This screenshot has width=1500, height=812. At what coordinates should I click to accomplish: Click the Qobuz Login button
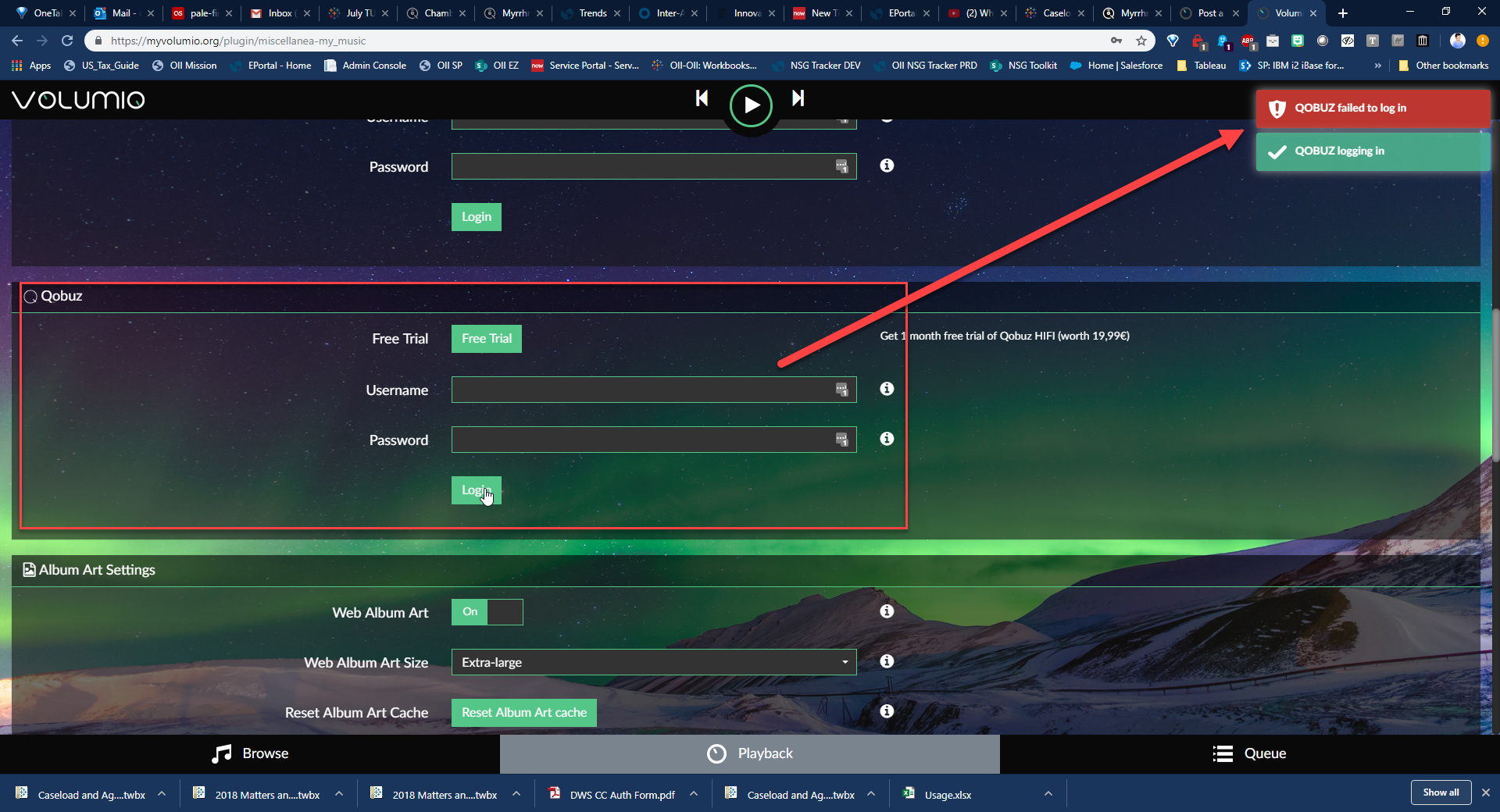click(476, 490)
